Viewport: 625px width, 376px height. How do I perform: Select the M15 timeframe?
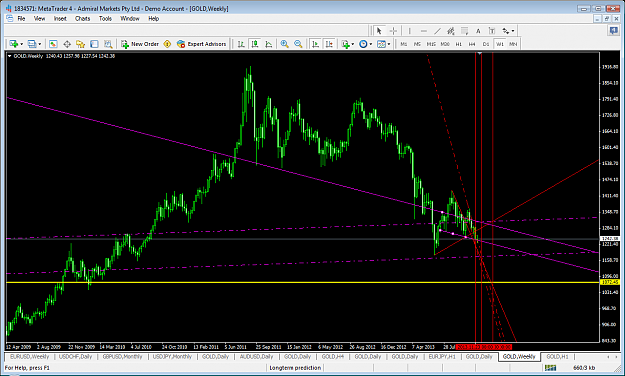[431, 44]
